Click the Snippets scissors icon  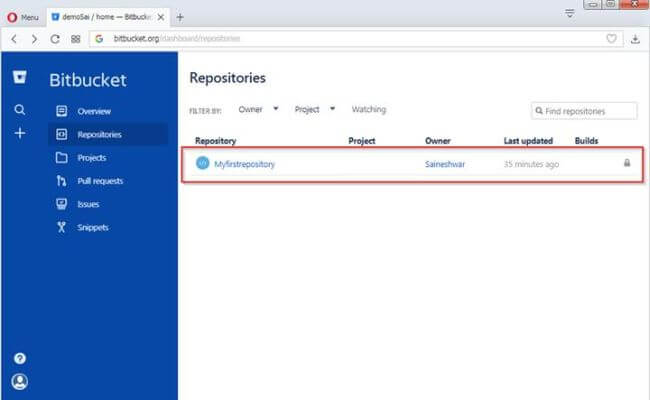[62, 227]
